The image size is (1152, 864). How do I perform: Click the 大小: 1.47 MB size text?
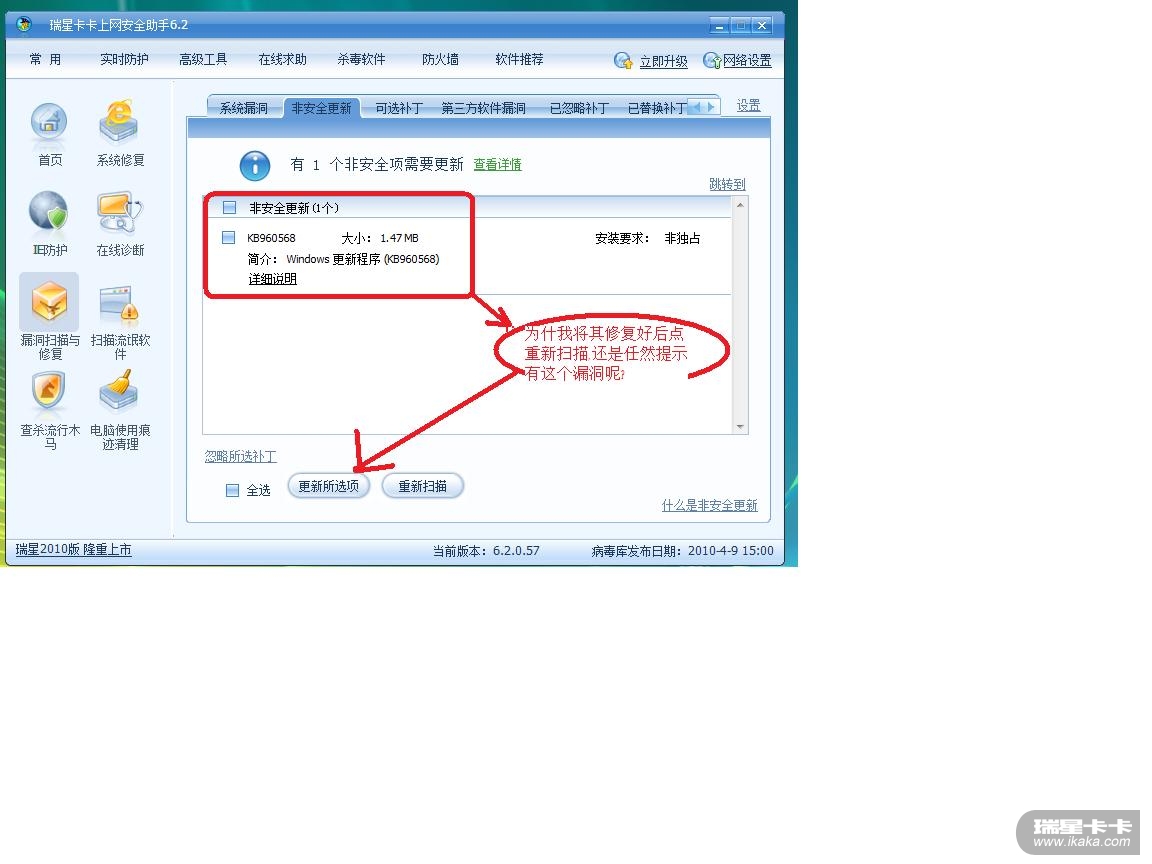[380, 238]
